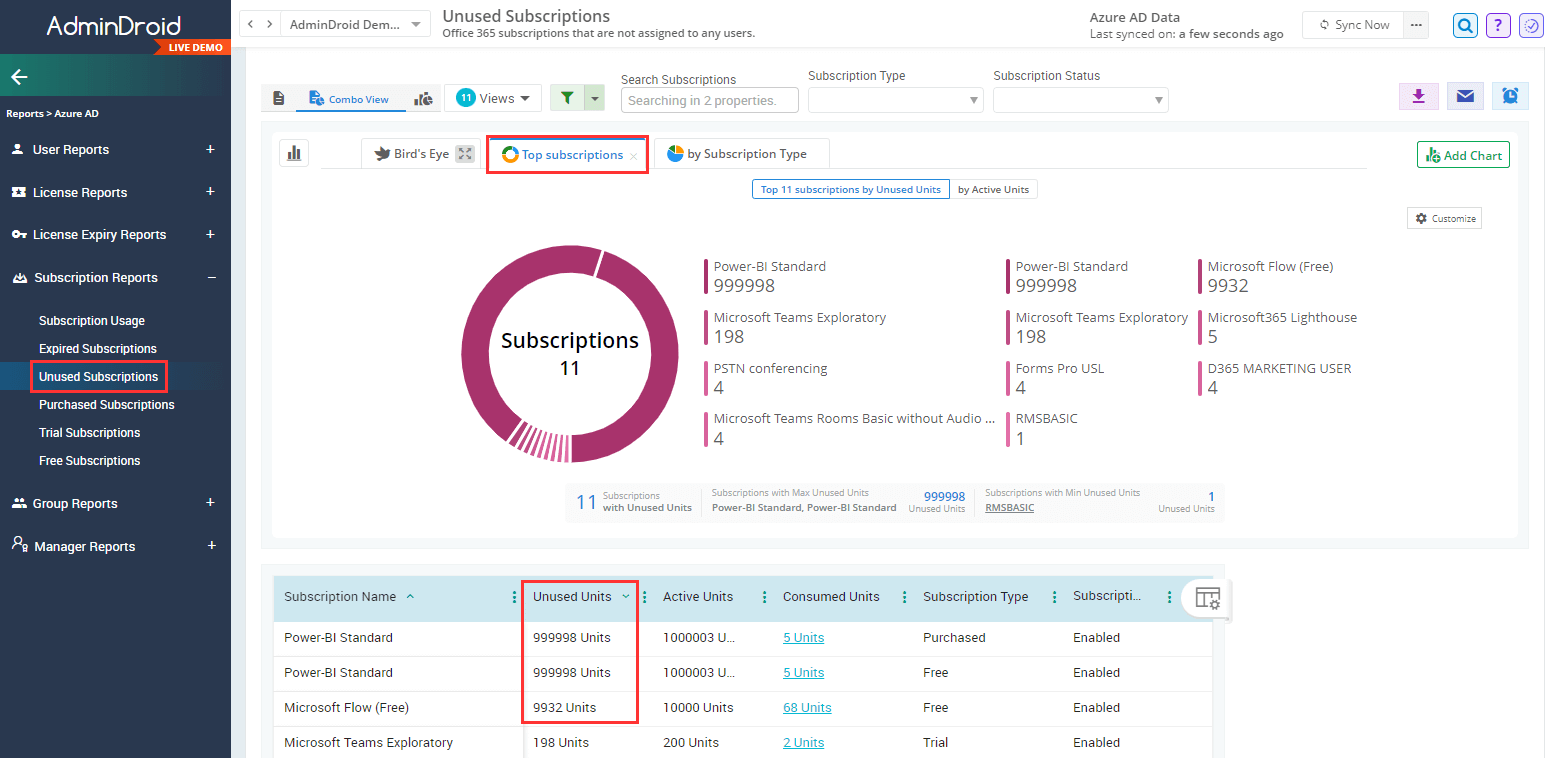Switch to Combo View mode
Image resolution: width=1545 pixels, height=758 pixels.
click(x=349, y=99)
